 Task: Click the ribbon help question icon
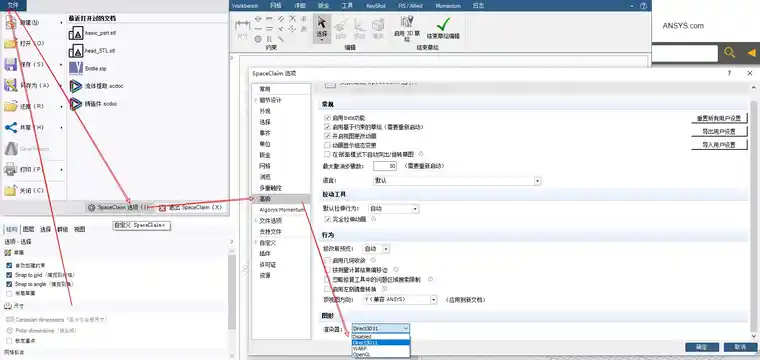pyautogui.click(x=643, y=6)
